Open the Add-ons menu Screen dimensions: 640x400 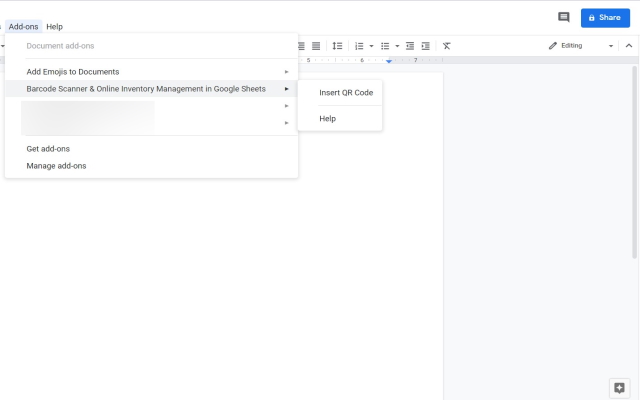[x=23, y=27]
